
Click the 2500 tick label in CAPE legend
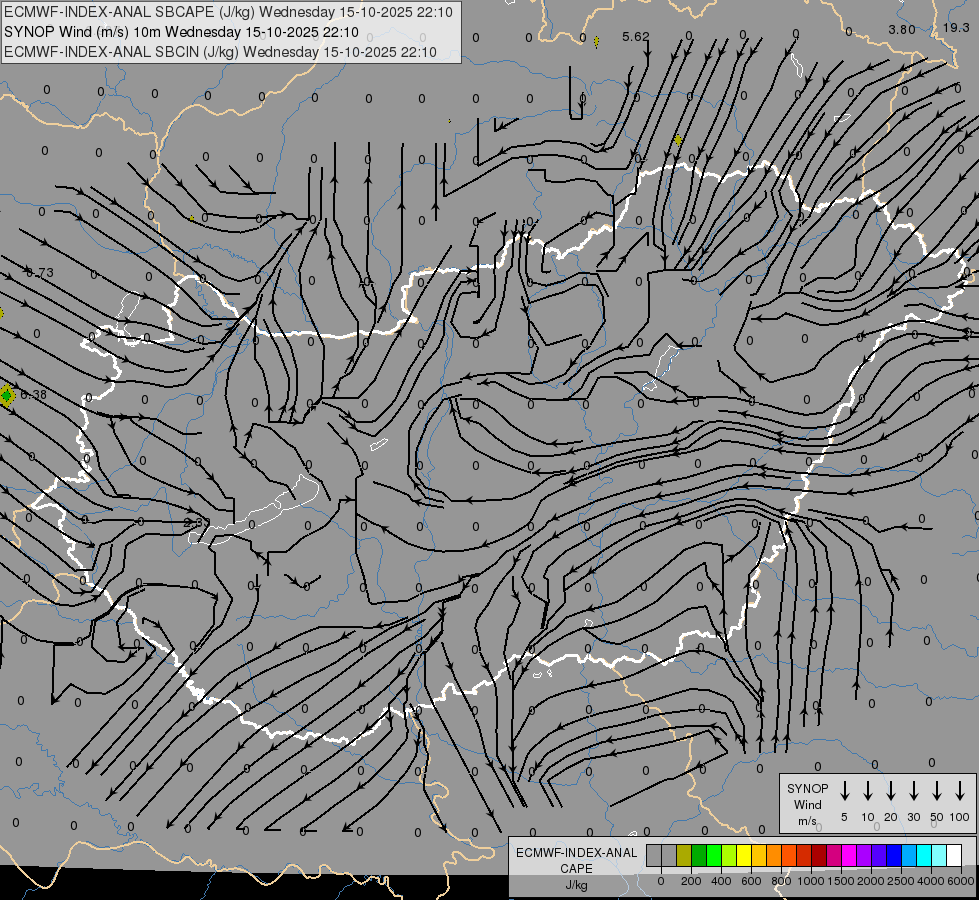point(900,881)
